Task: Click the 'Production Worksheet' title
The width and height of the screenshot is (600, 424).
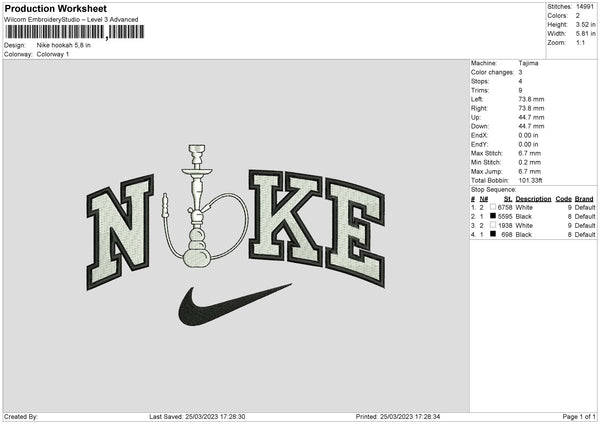Action: [x=55, y=8]
